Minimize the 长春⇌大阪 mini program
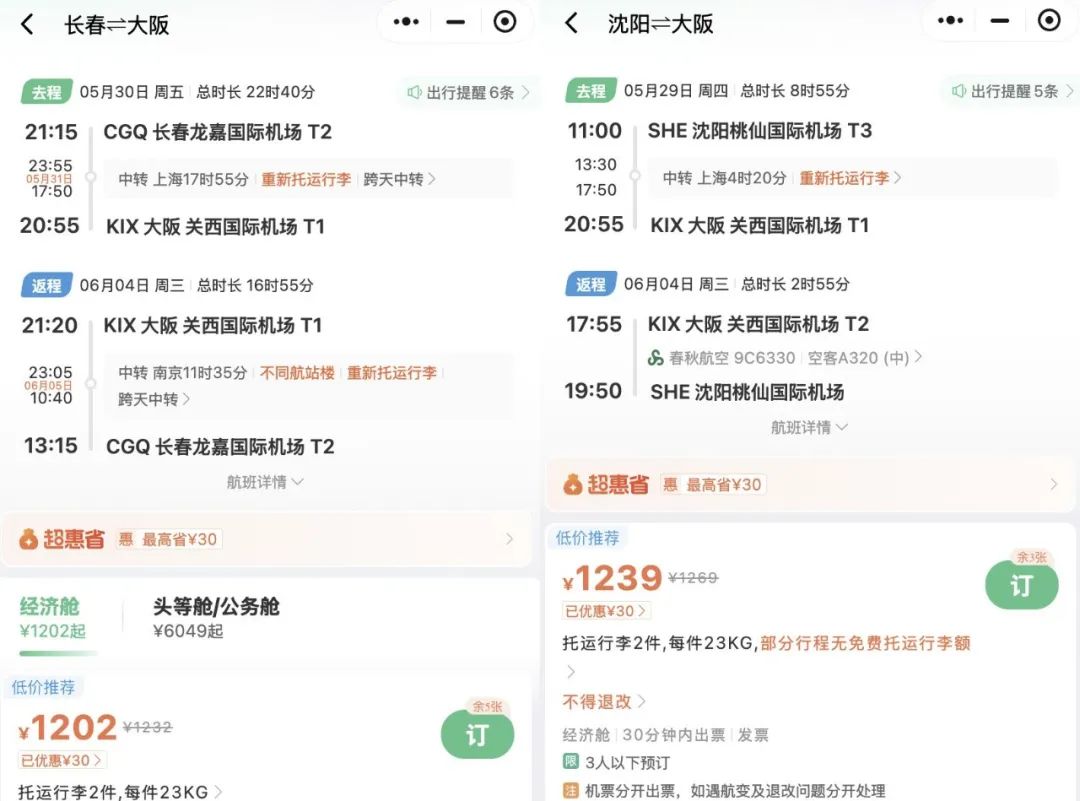Viewport: 1080px width, 801px height. (455, 22)
